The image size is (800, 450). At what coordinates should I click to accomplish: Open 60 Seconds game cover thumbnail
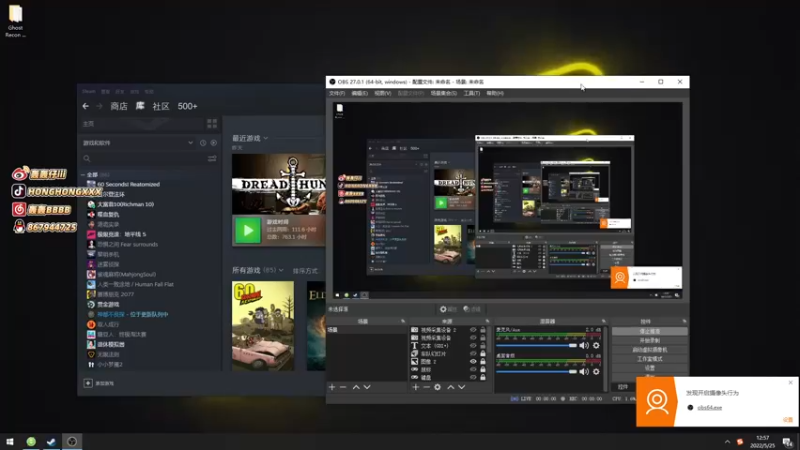(263, 326)
